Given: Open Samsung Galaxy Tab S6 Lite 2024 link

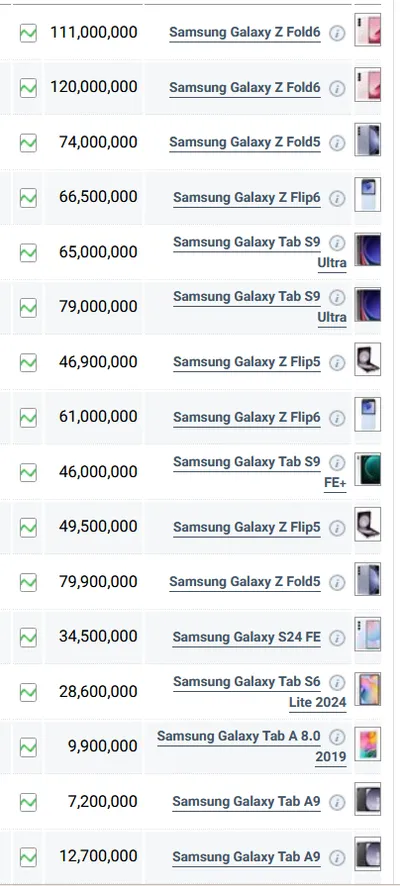Looking at the screenshot, I should tap(260, 692).
